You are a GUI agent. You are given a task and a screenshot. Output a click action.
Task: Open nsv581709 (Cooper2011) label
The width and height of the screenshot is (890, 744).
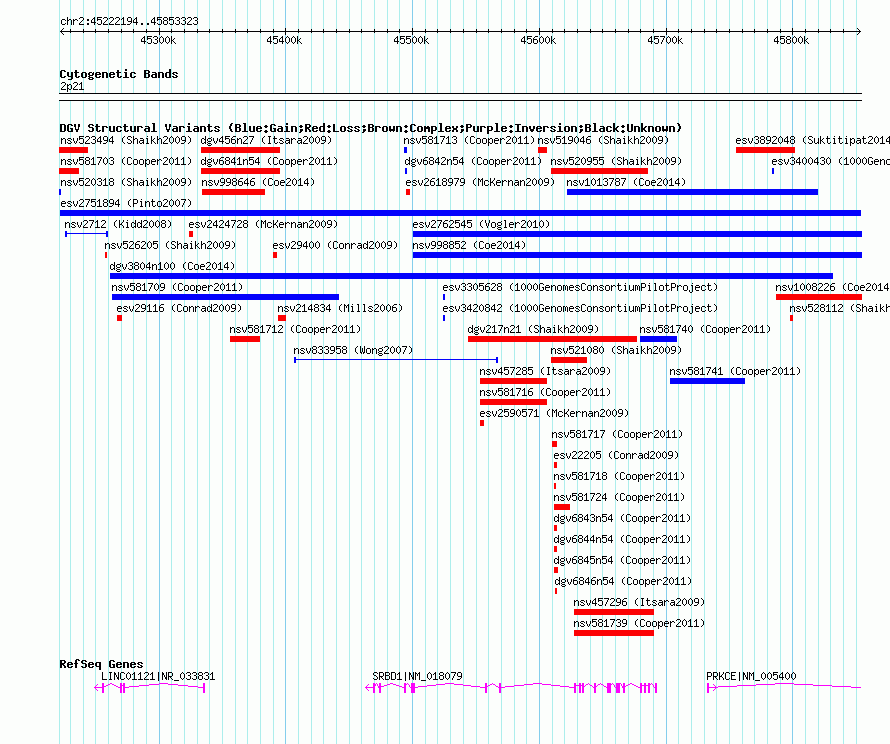pos(177,287)
